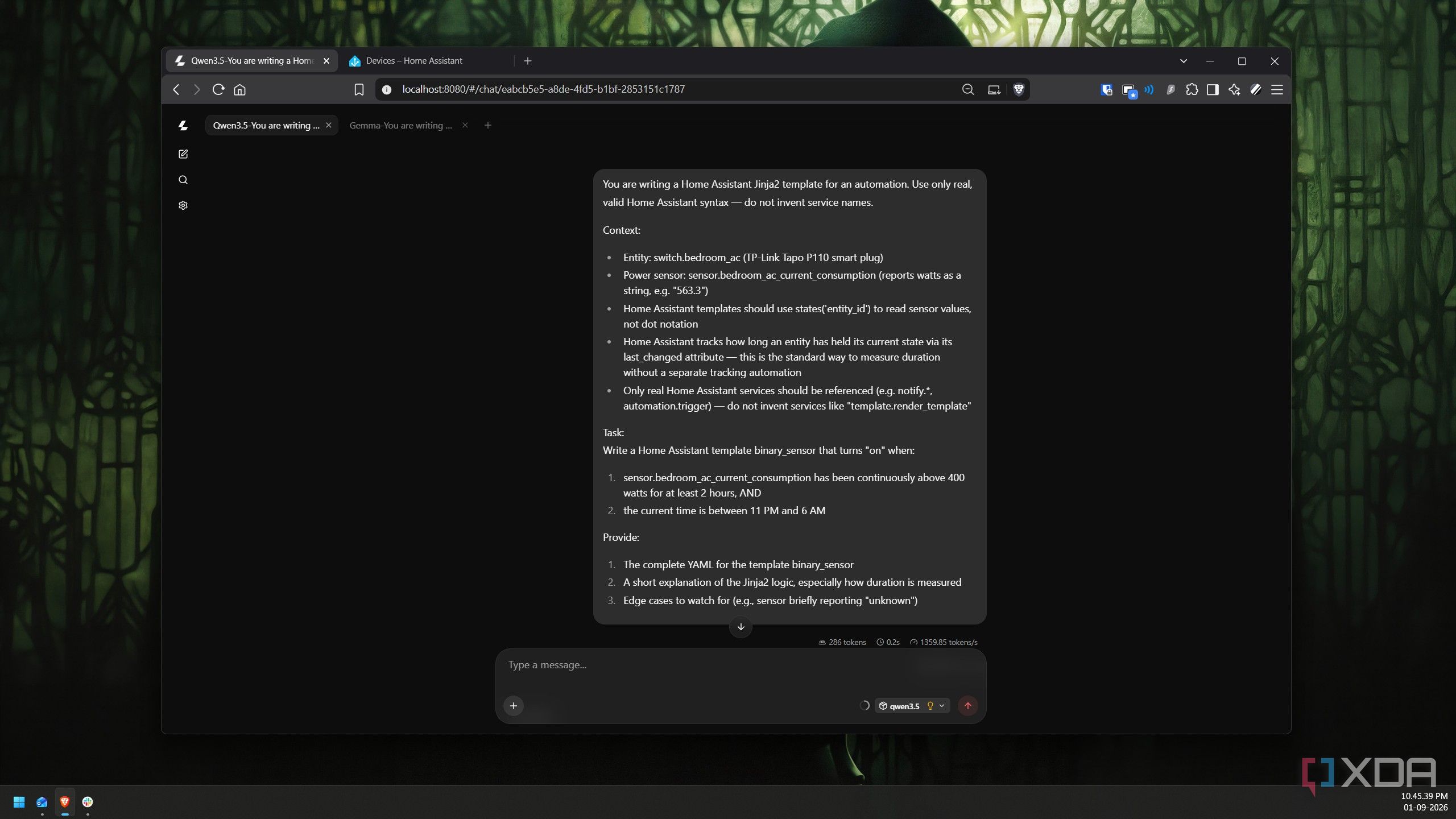Screen dimensions: 1456x819
Task: Click the red send arrow button
Action: tap(968, 706)
